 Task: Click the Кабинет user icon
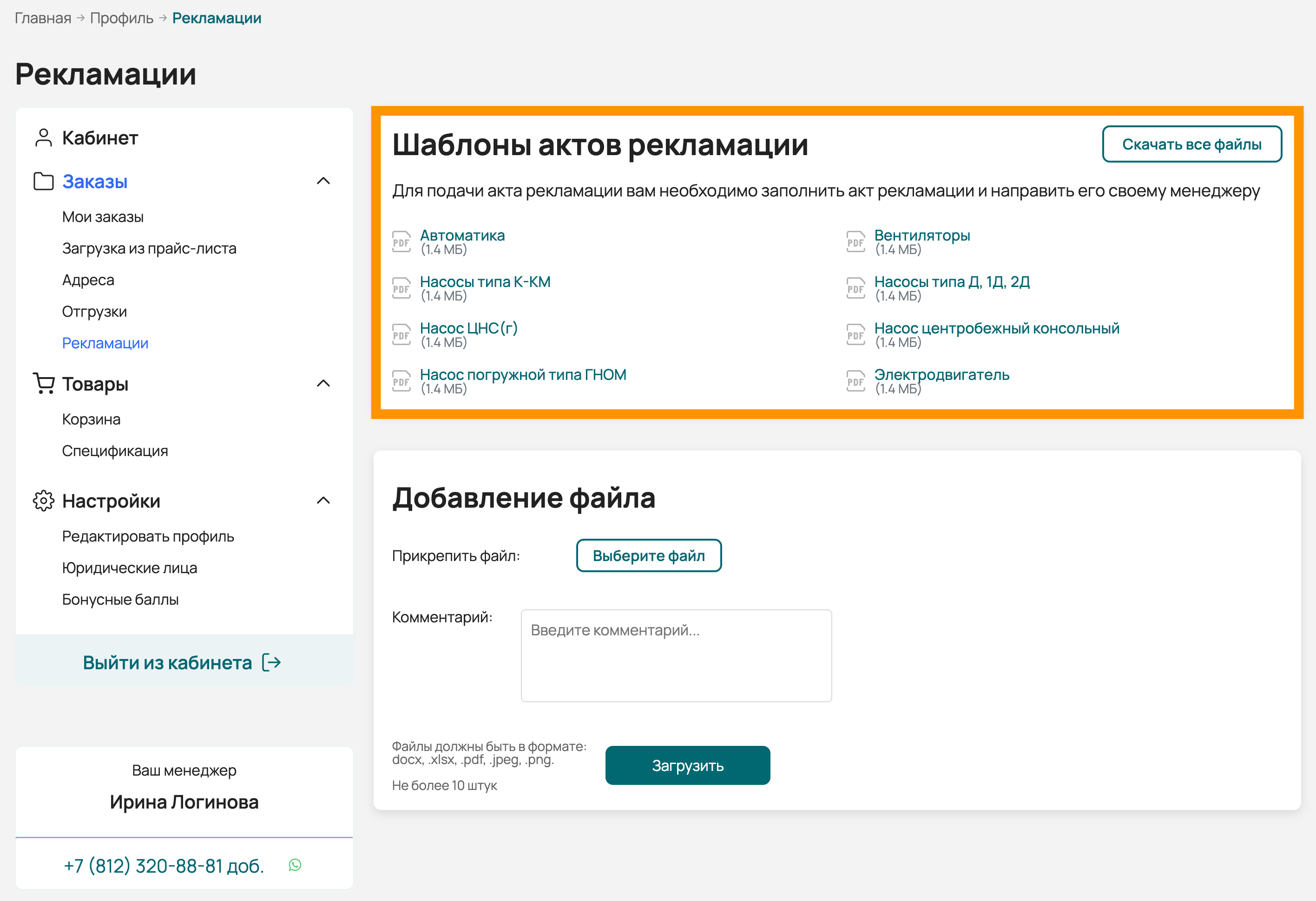[44, 137]
